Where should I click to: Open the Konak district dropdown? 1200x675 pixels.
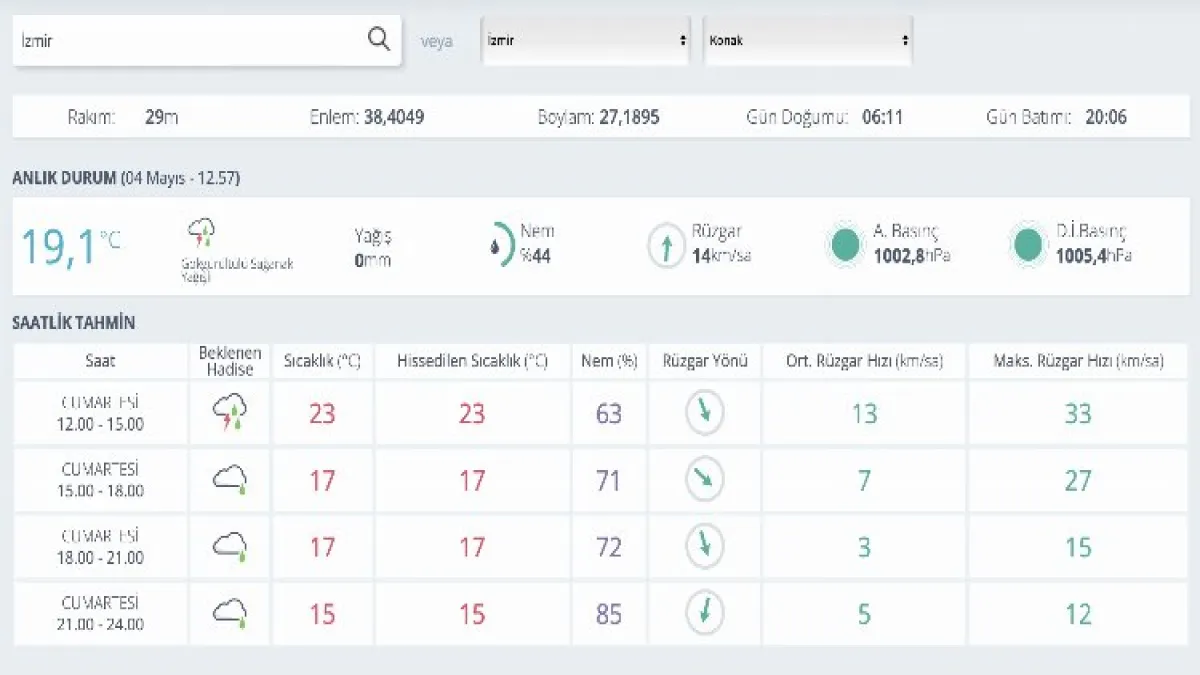808,41
